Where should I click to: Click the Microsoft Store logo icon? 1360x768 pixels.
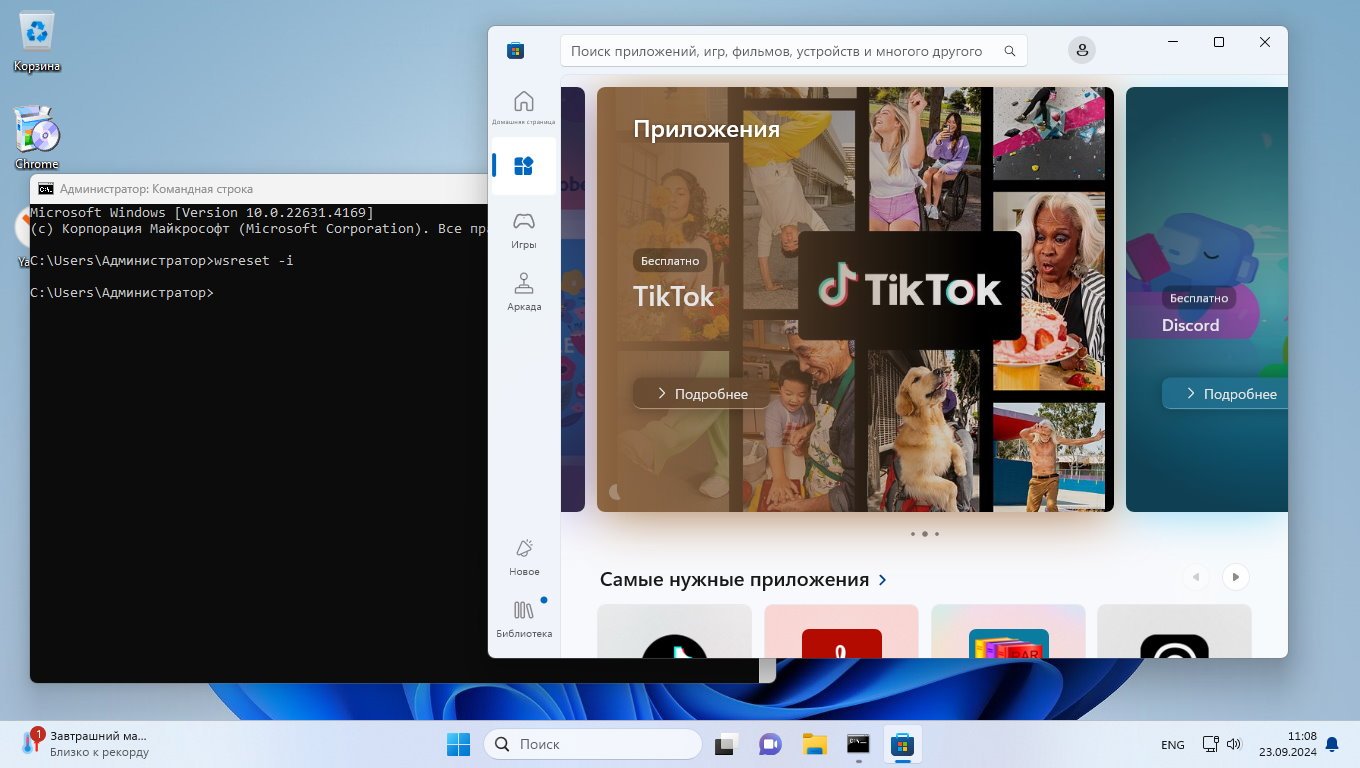coord(516,51)
